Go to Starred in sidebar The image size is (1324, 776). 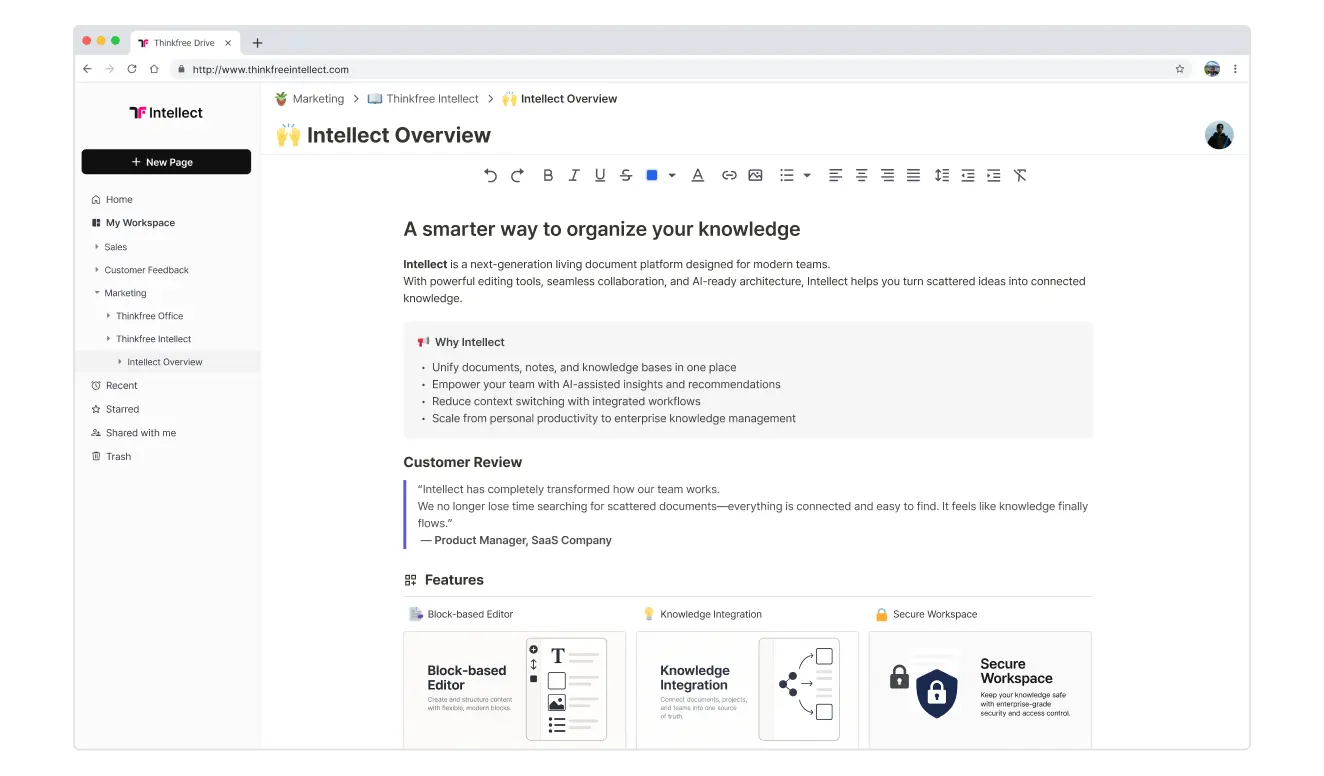click(122, 409)
